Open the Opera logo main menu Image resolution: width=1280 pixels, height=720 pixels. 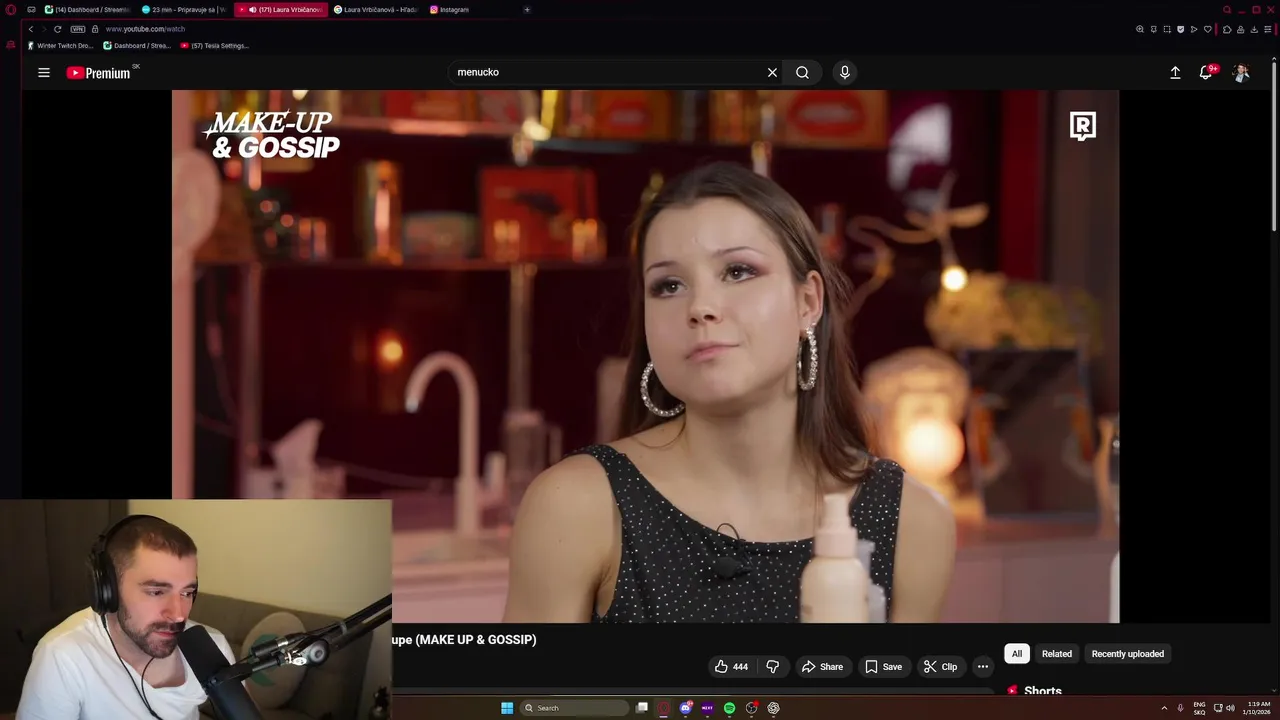pos(11,10)
